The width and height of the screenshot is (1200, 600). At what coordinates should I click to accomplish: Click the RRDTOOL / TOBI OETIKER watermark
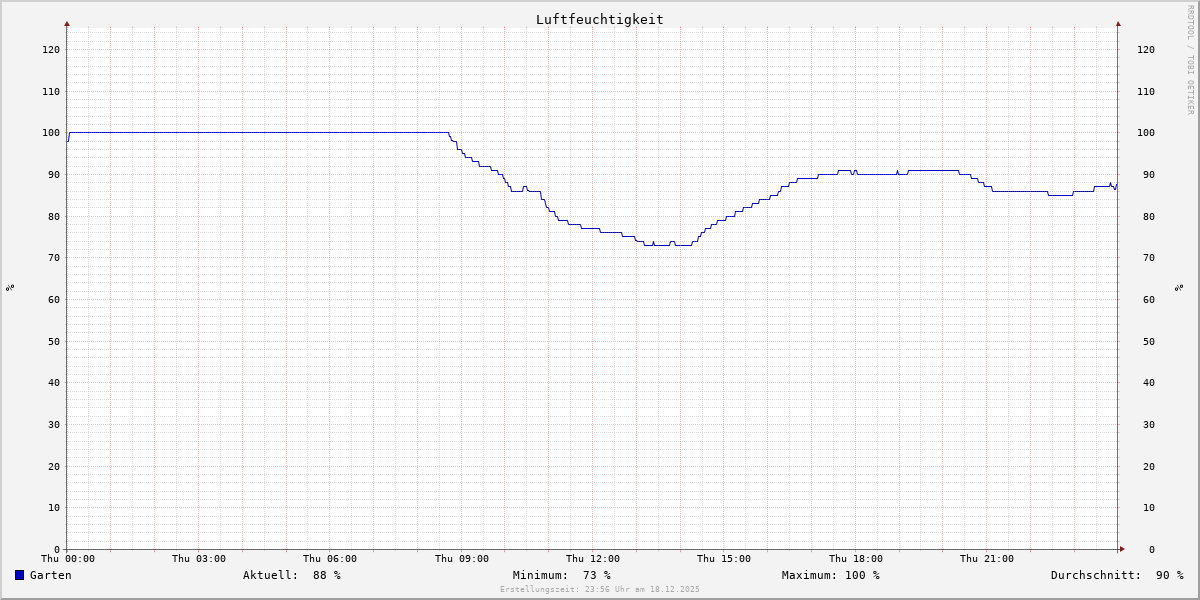pyautogui.click(x=1190, y=59)
